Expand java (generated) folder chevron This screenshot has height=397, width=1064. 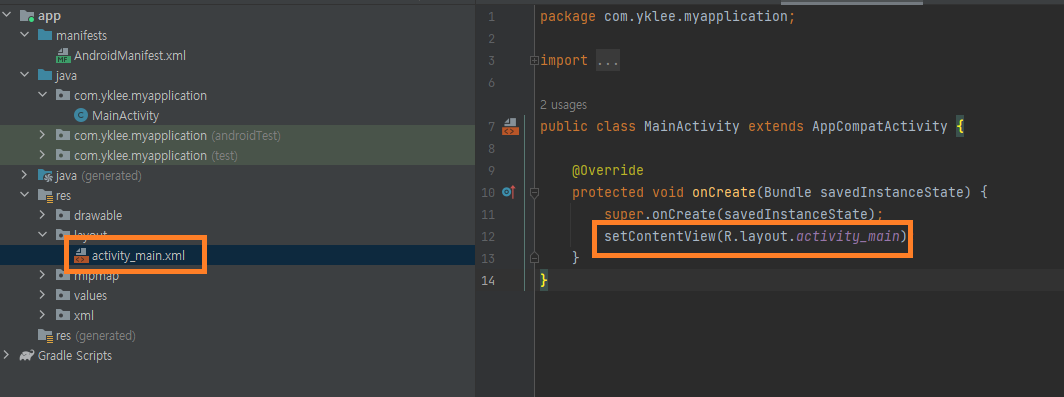tap(24, 176)
